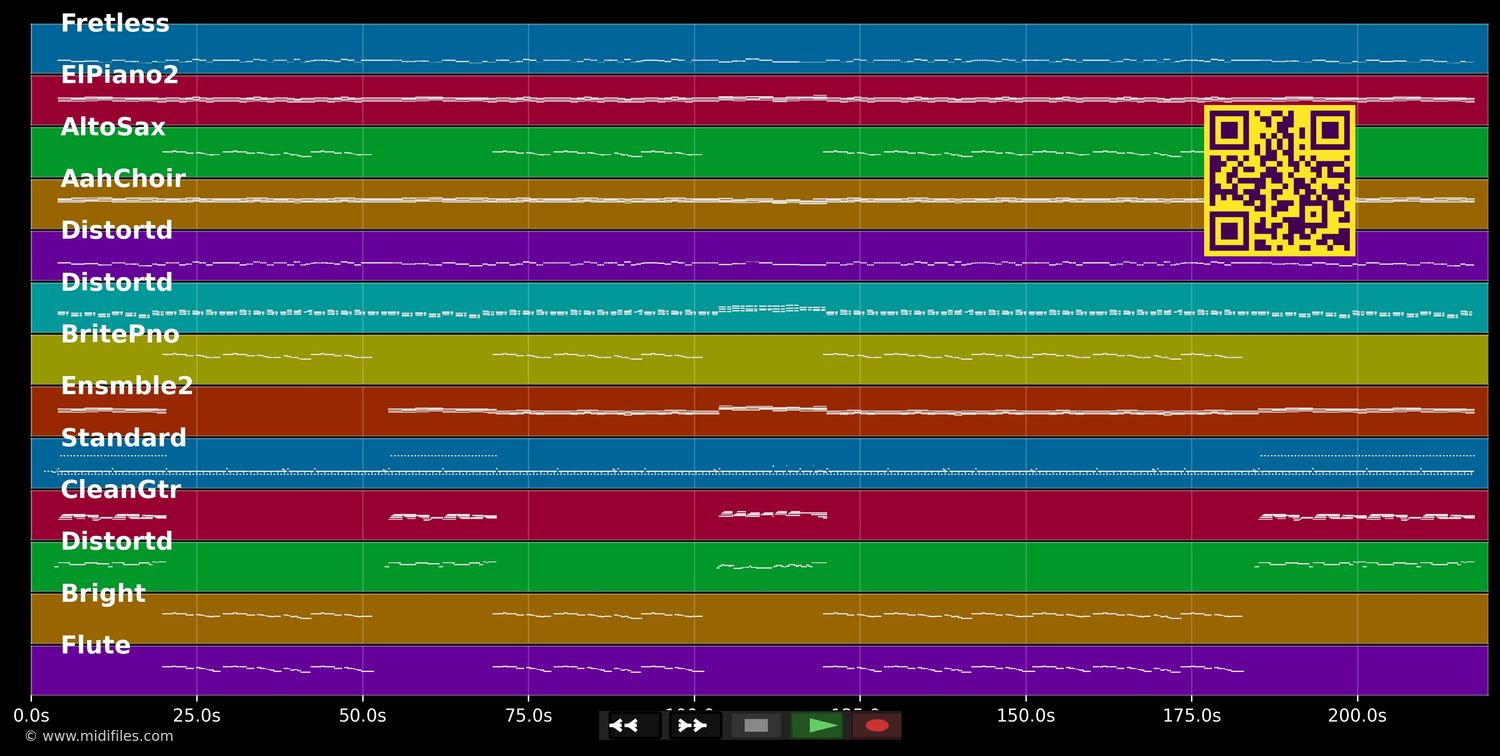Click the BritePno track label
This screenshot has height=756, width=1500.
120,335
